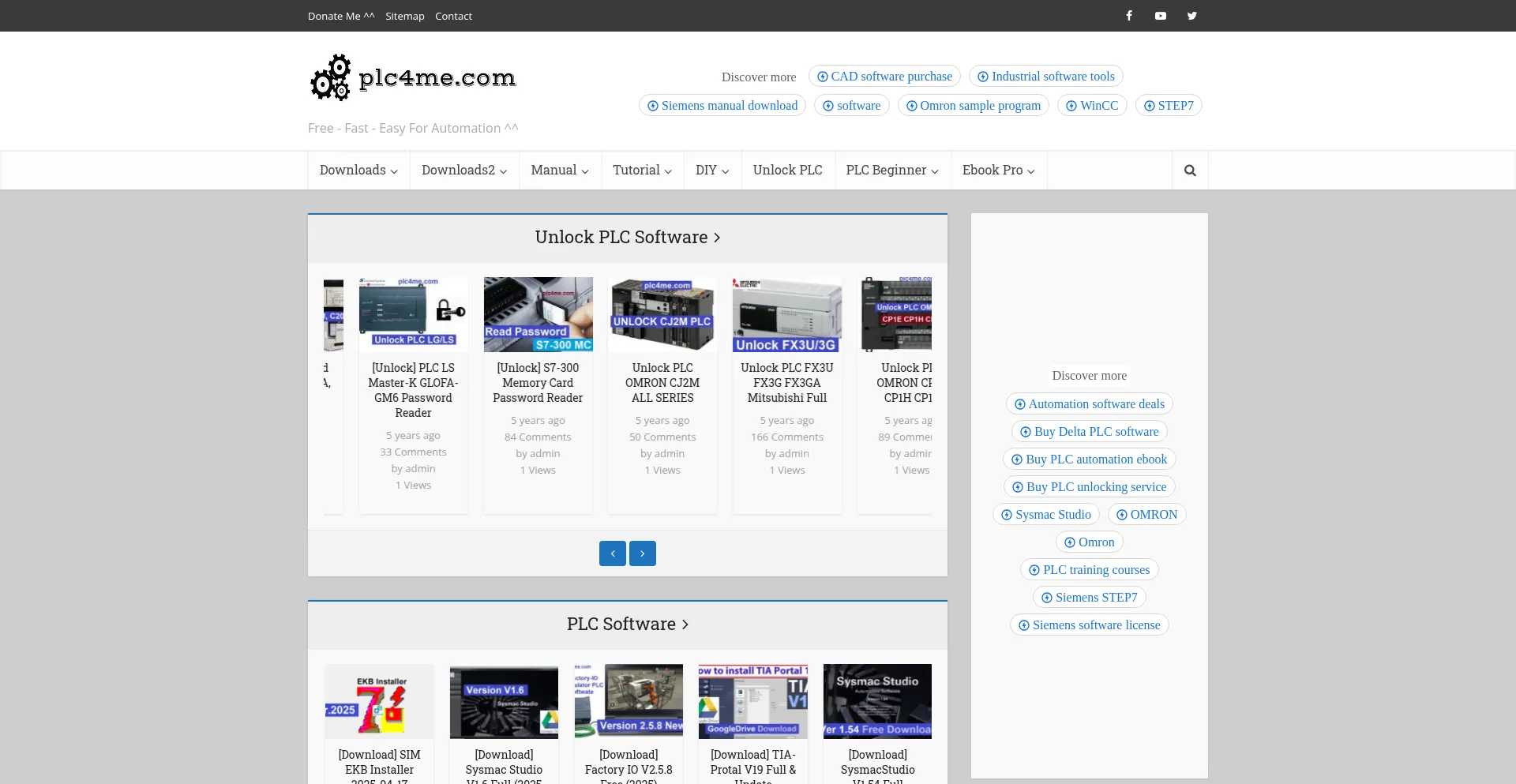Click the Facebook icon in top bar
This screenshot has height=784, width=1516.
(1129, 16)
